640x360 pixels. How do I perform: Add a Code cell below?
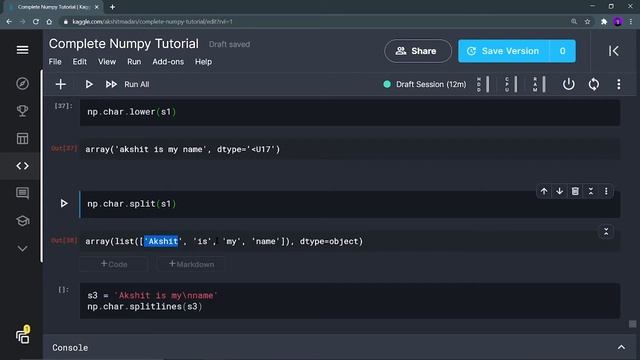tap(114, 264)
